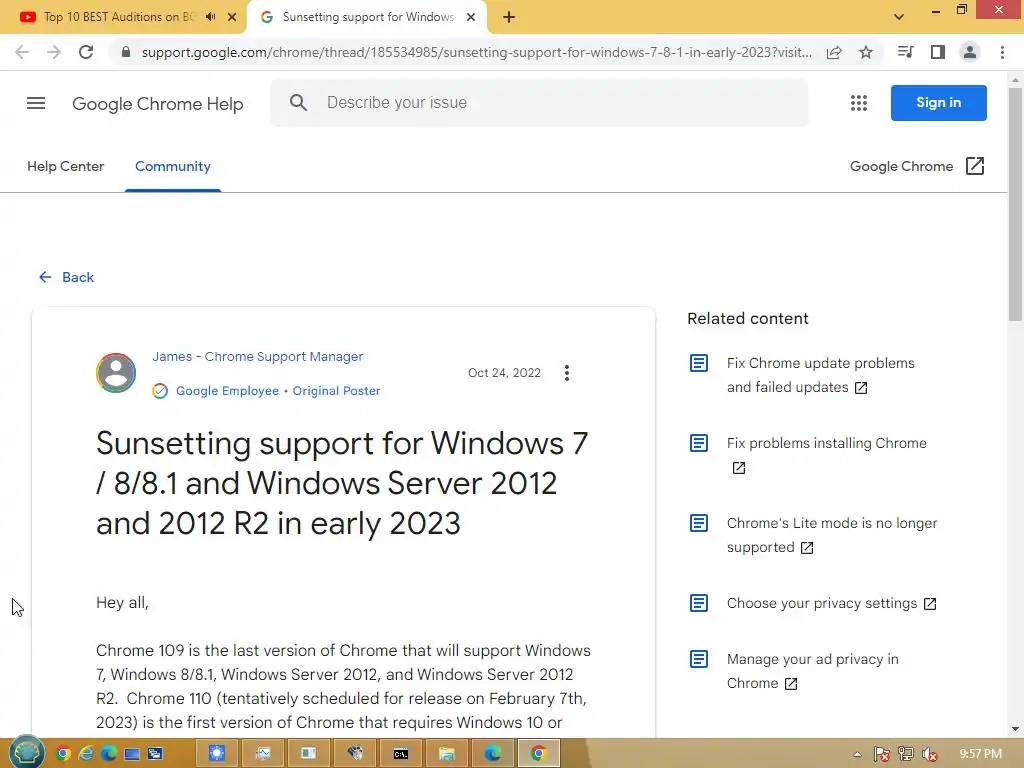Click the address bar URL

click(x=477, y=52)
